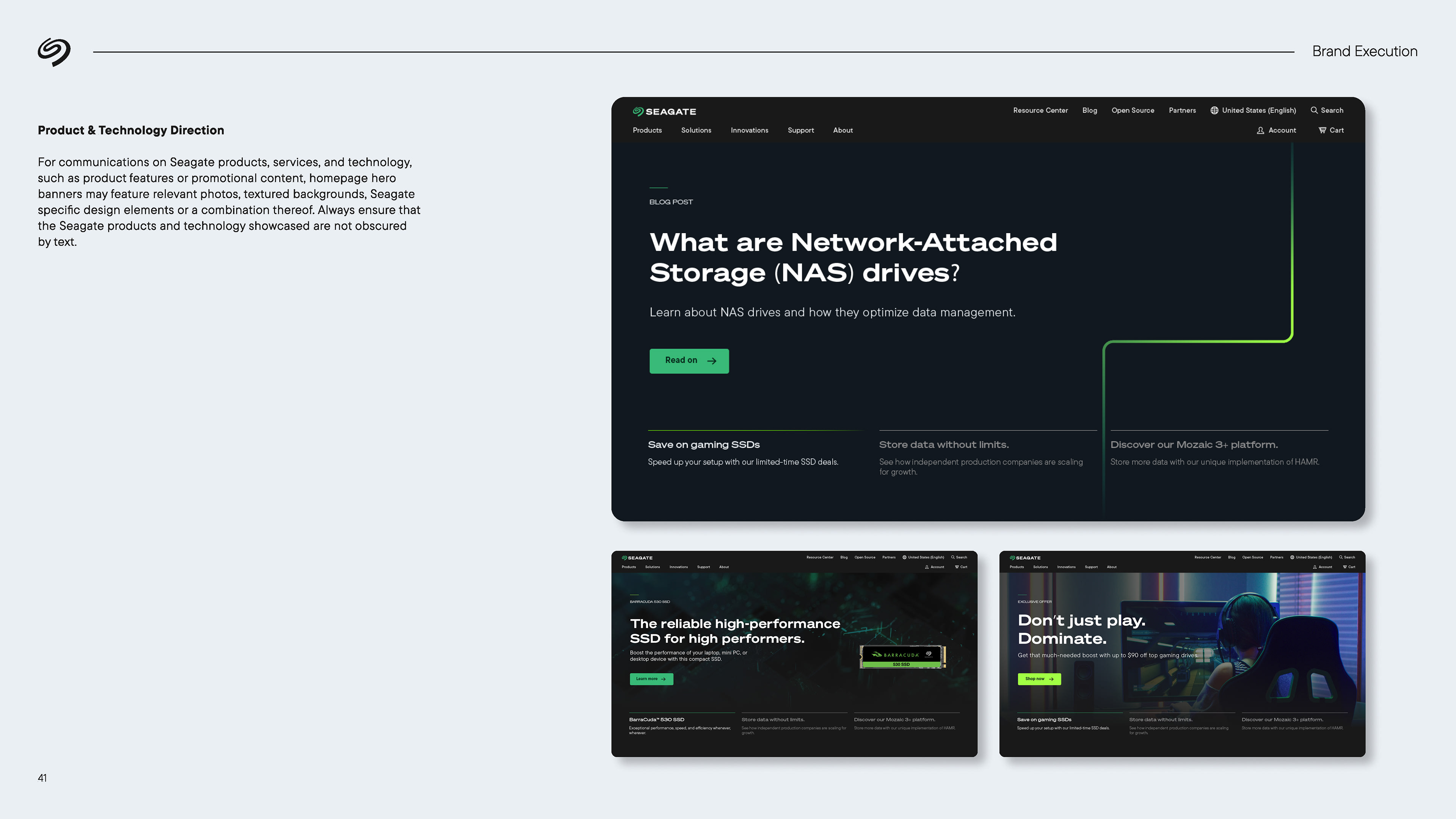Click the What are Network-Attached Storage headline
Viewport: 1456px width, 819px height.
pos(853,257)
